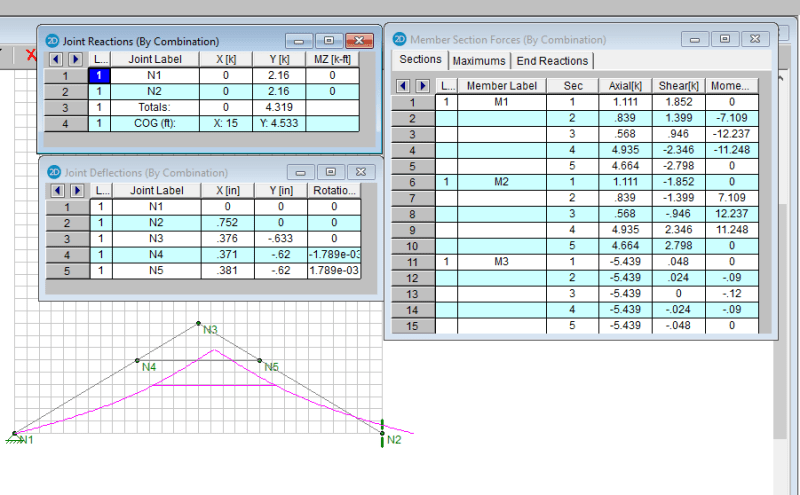Click the MZ [k-ft] column header
Image resolution: width=800 pixels, height=495 pixels.
tap(332, 59)
